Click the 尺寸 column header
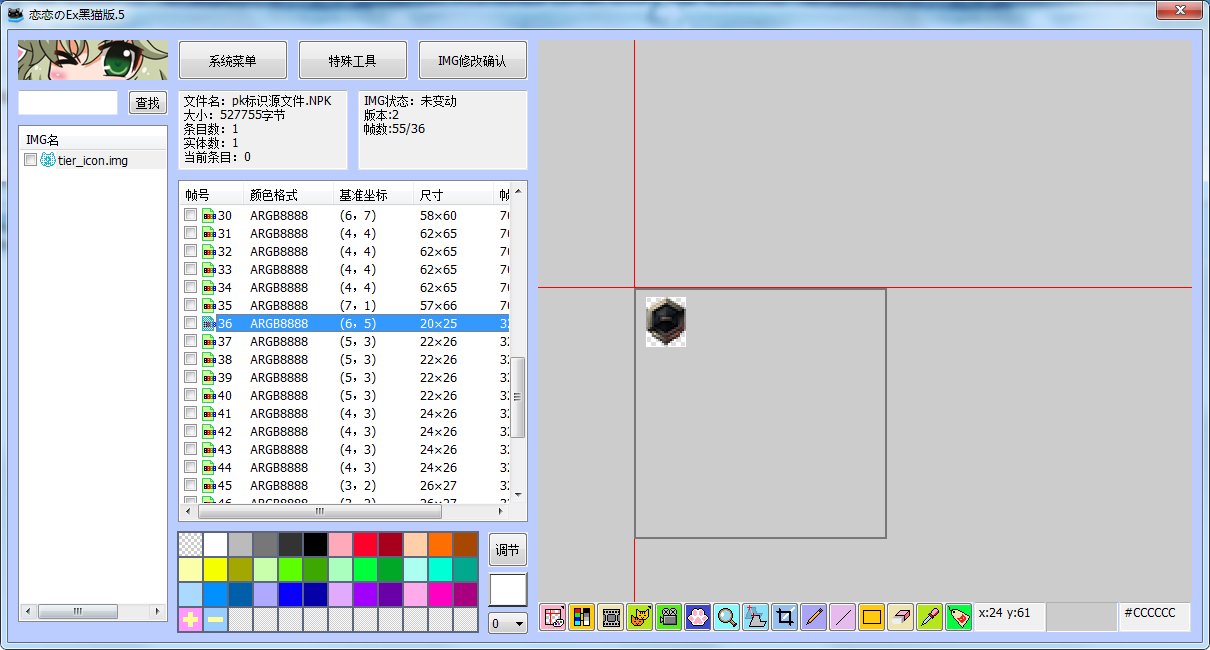Viewport: 1210px width, 650px height. pyautogui.click(x=455, y=195)
